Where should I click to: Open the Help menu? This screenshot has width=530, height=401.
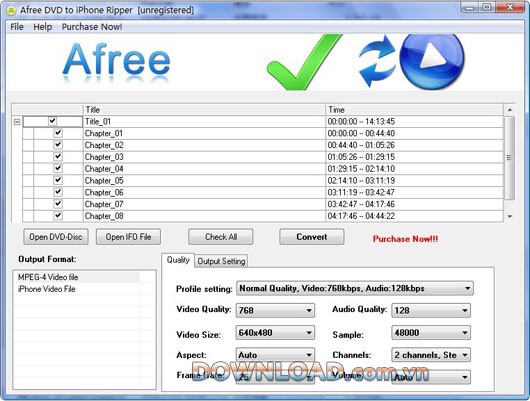pyautogui.click(x=43, y=27)
